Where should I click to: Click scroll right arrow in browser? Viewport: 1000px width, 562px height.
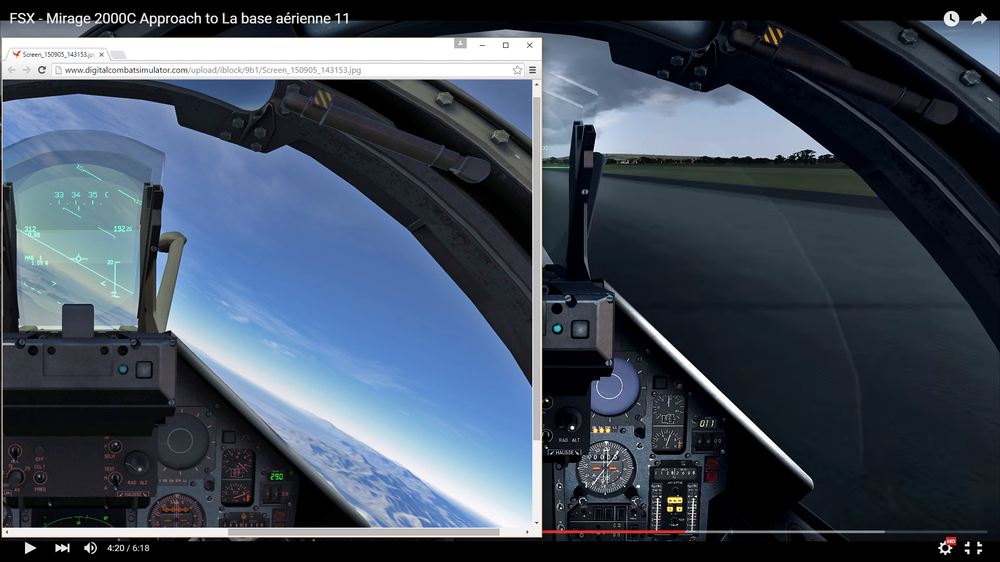527,532
